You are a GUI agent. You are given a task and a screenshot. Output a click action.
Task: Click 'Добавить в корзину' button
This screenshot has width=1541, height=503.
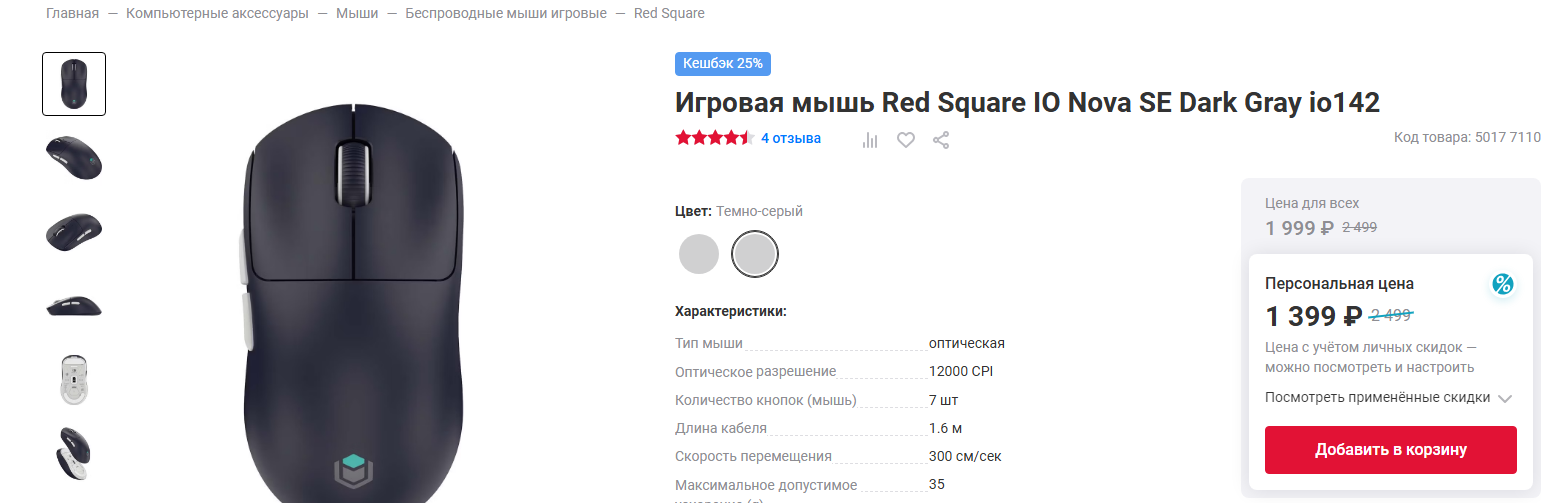coord(1390,450)
